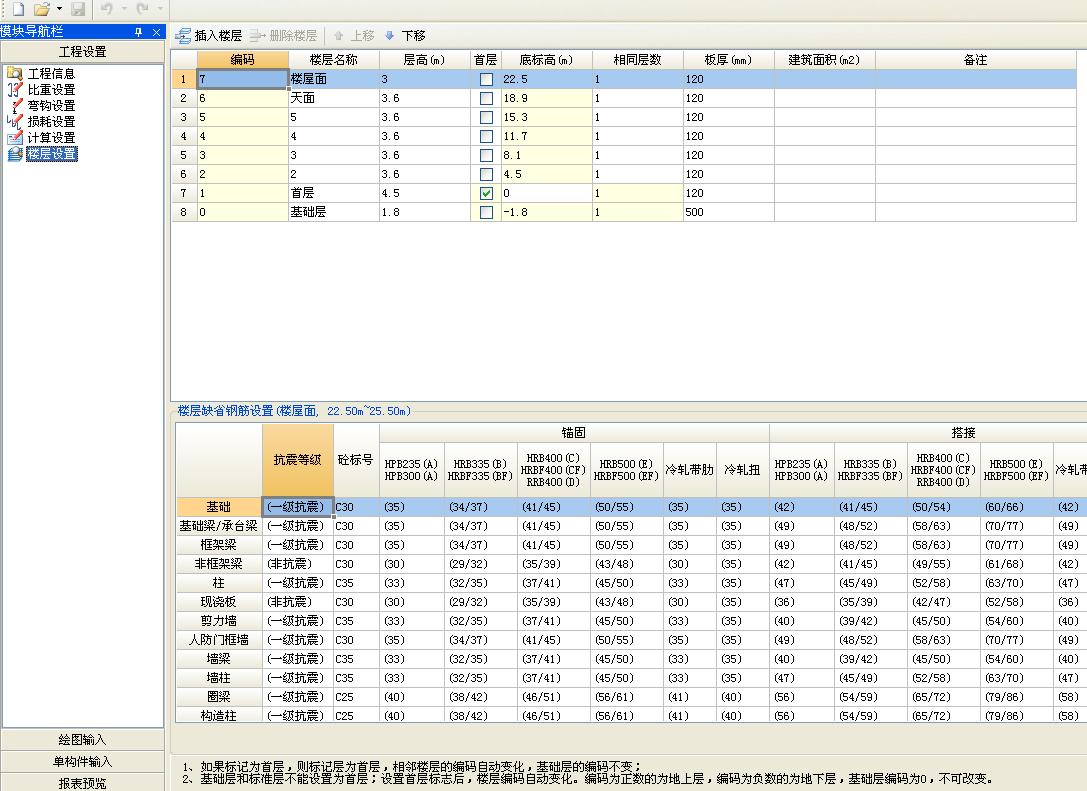Click 下移 move down button
This screenshot has height=791, width=1087.
(x=406, y=35)
